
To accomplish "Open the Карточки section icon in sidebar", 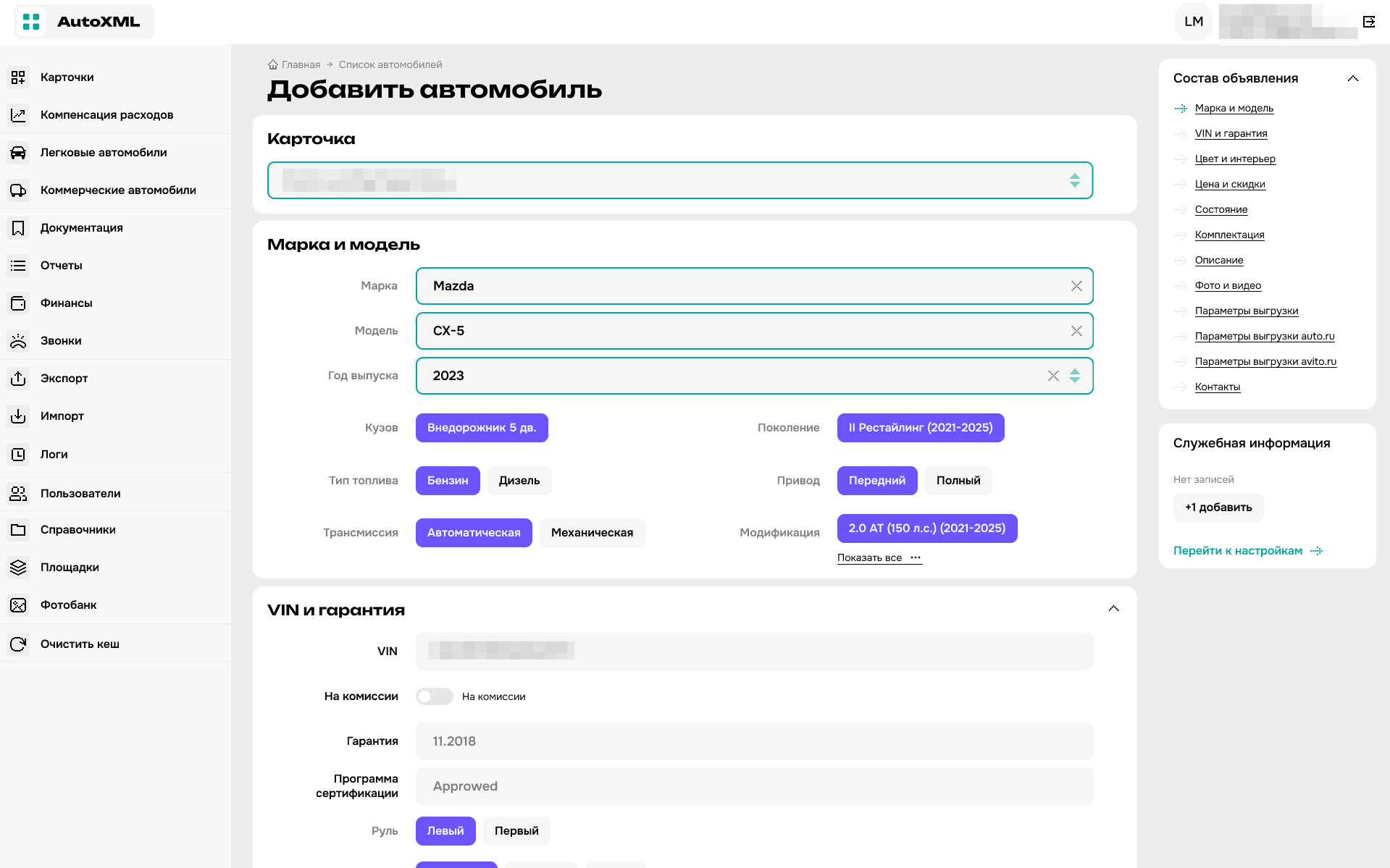I will coord(18,77).
